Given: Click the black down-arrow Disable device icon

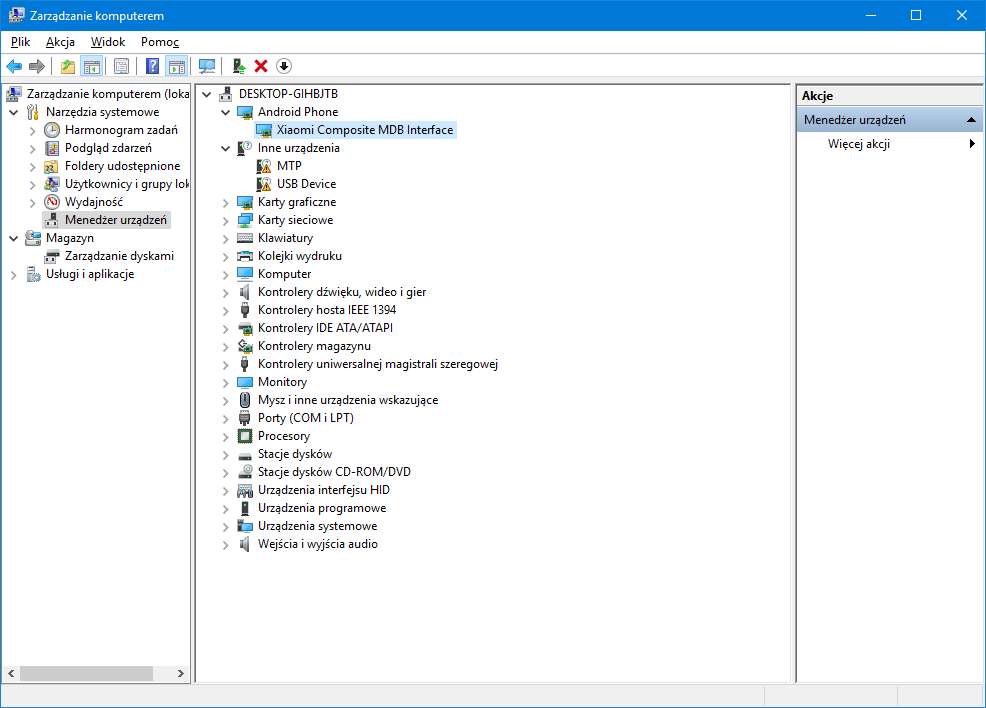Looking at the screenshot, I should 284,66.
